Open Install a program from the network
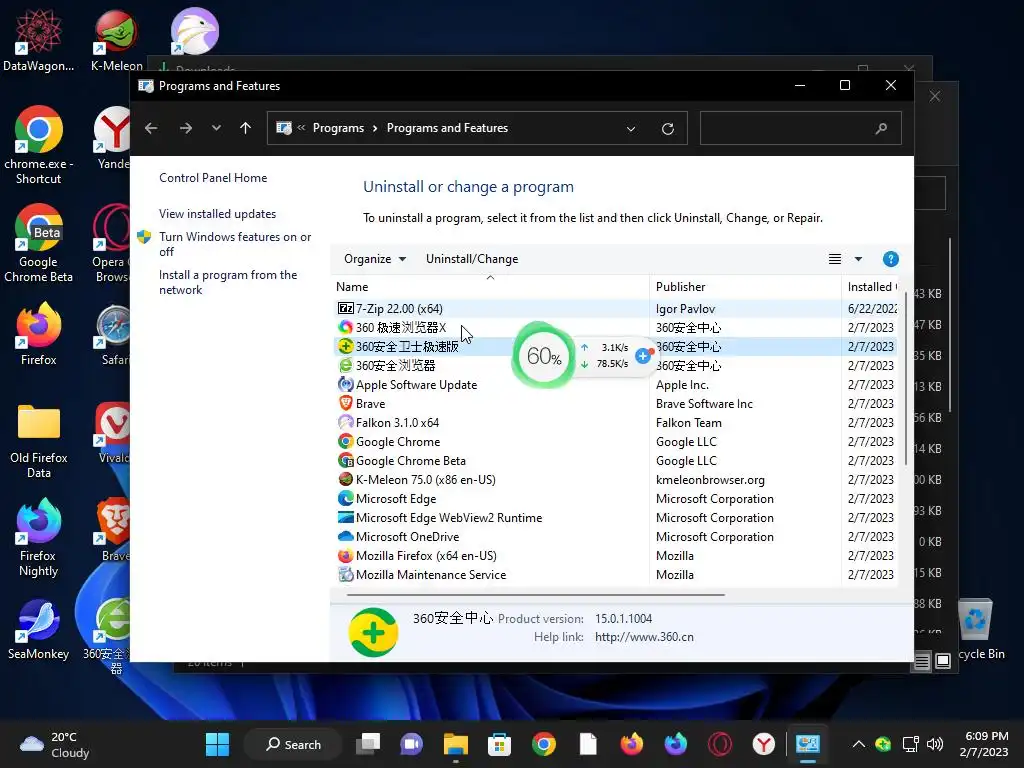Image resolution: width=1024 pixels, height=768 pixels. coord(228,282)
